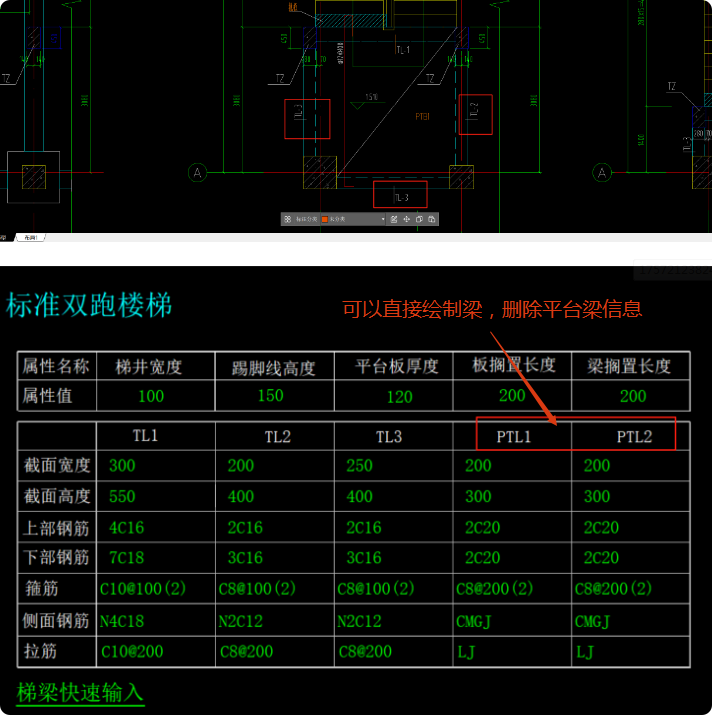Edit 梯井宽度 value 100
The height and width of the screenshot is (715, 712).
point(151,396)
